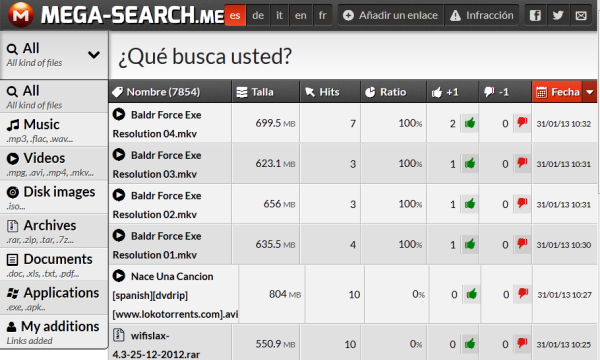Switch language to German (de)
Viewport: 600px width, 360px height.
258,15
